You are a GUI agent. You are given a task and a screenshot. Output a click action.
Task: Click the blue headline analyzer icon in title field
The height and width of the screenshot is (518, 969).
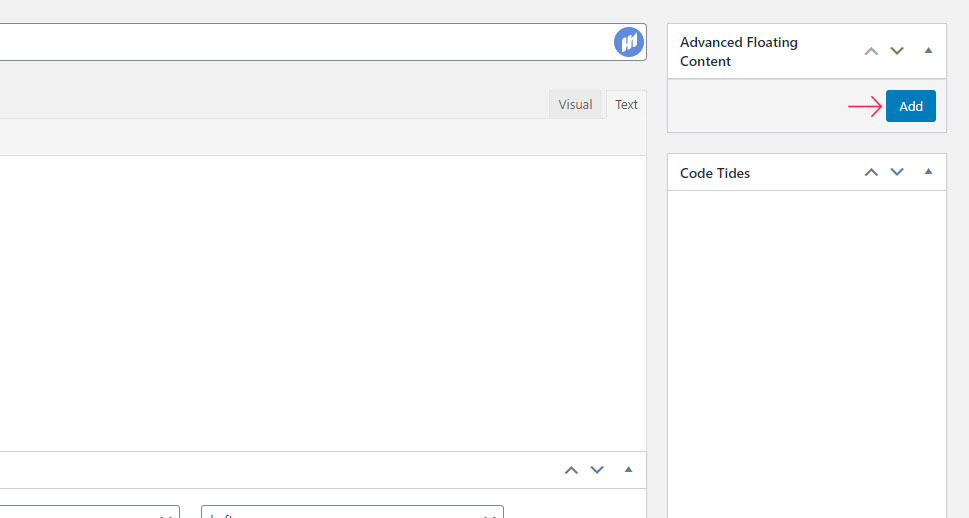coord(628,42)
